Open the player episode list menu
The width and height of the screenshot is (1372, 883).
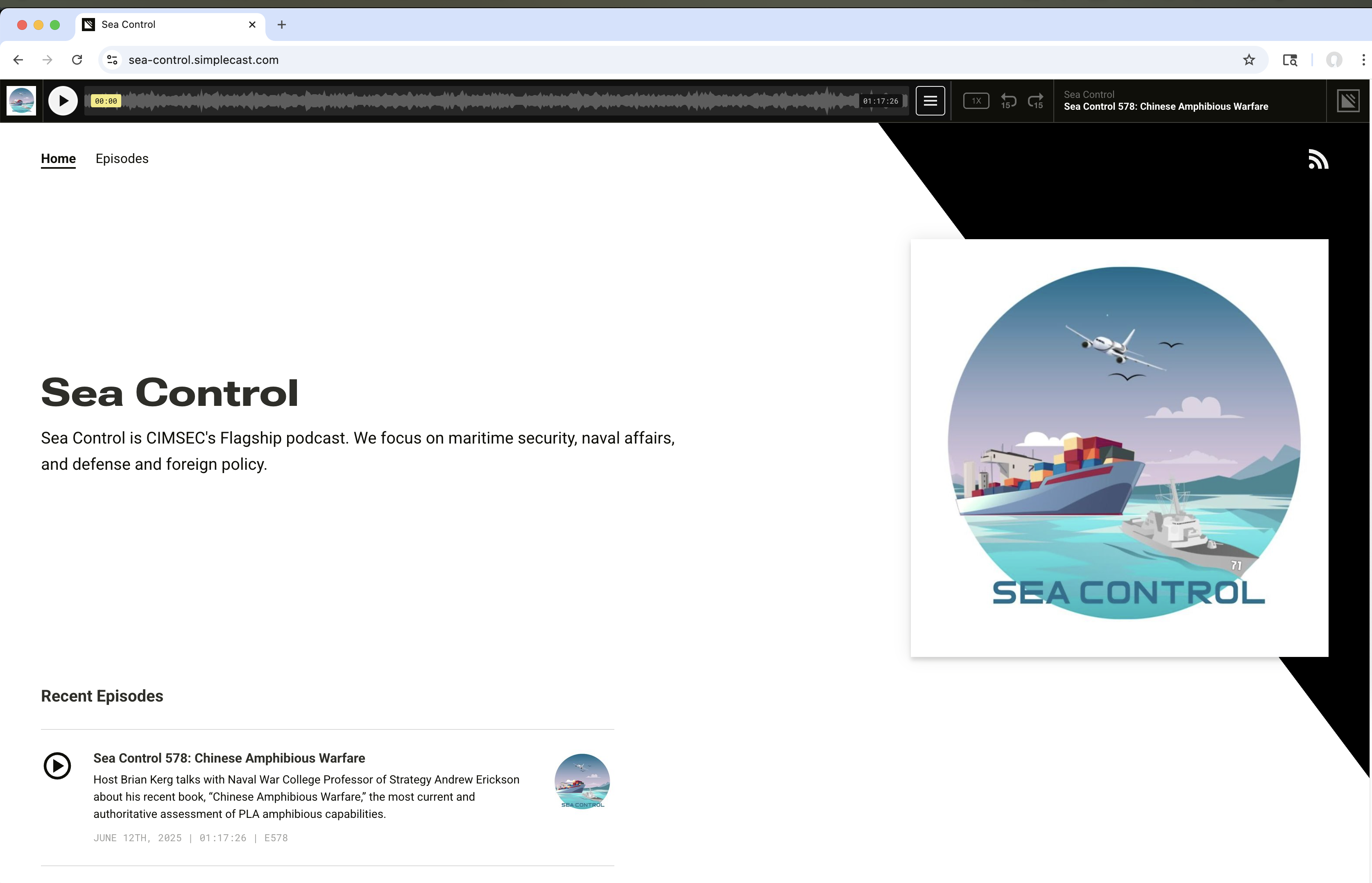tap(930, 101)
